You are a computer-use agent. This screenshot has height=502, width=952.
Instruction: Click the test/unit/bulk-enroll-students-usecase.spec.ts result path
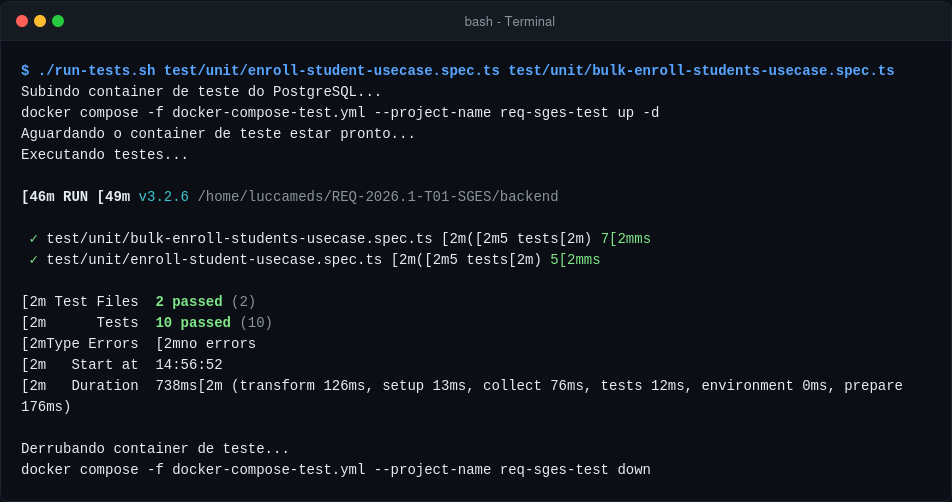[x=239, y=239]
